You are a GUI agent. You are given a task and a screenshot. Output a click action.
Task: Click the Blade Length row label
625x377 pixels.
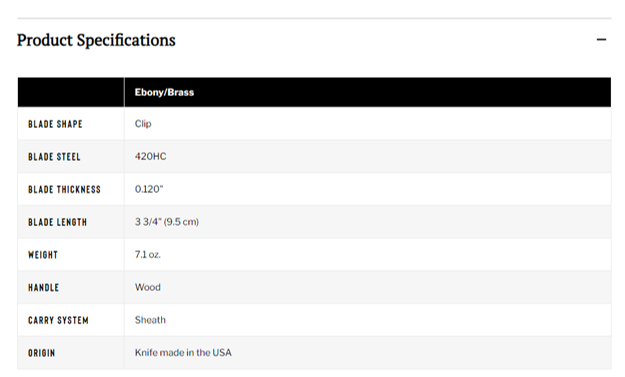coord(57,222)
